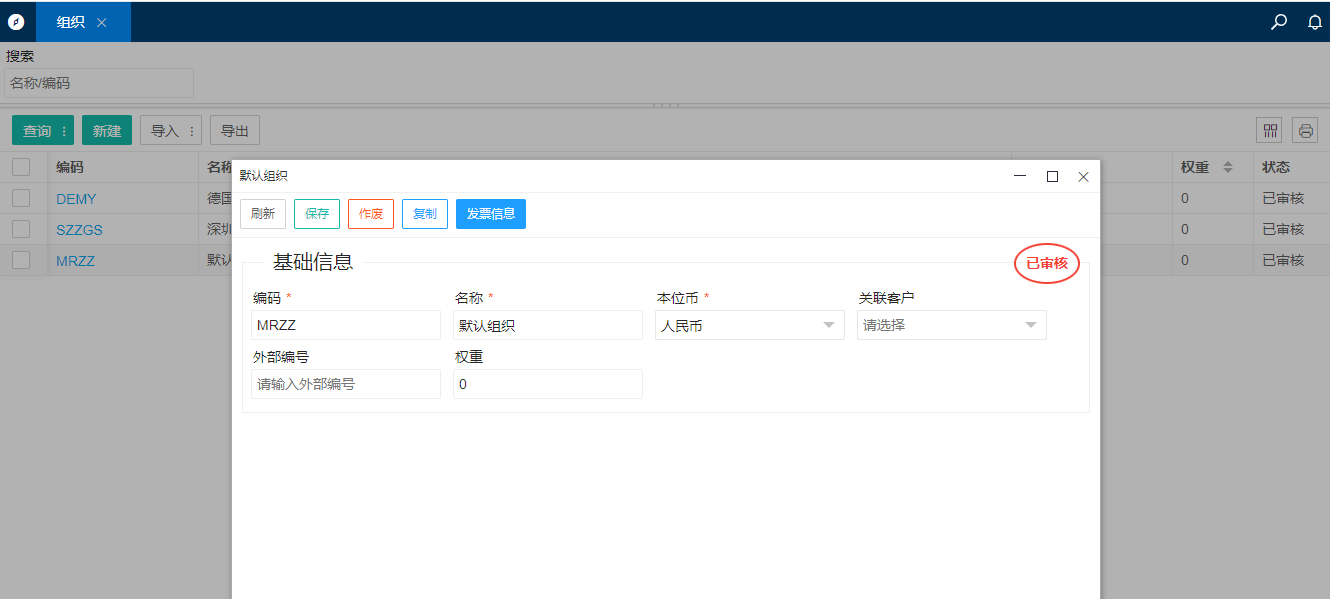Sort by 权重 column arrows

tap(1228, 167)
